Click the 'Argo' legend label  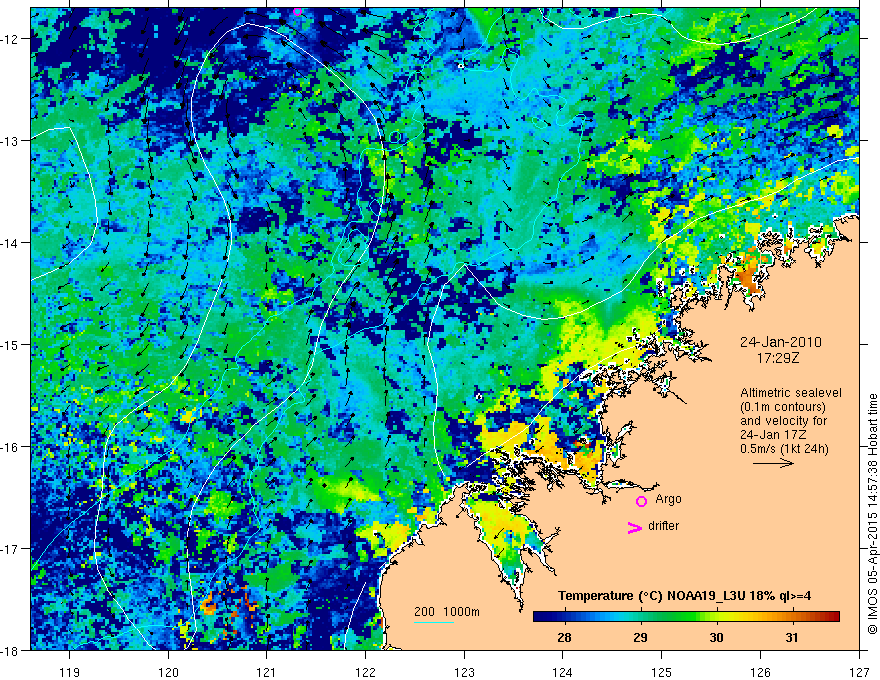[668, 499]
